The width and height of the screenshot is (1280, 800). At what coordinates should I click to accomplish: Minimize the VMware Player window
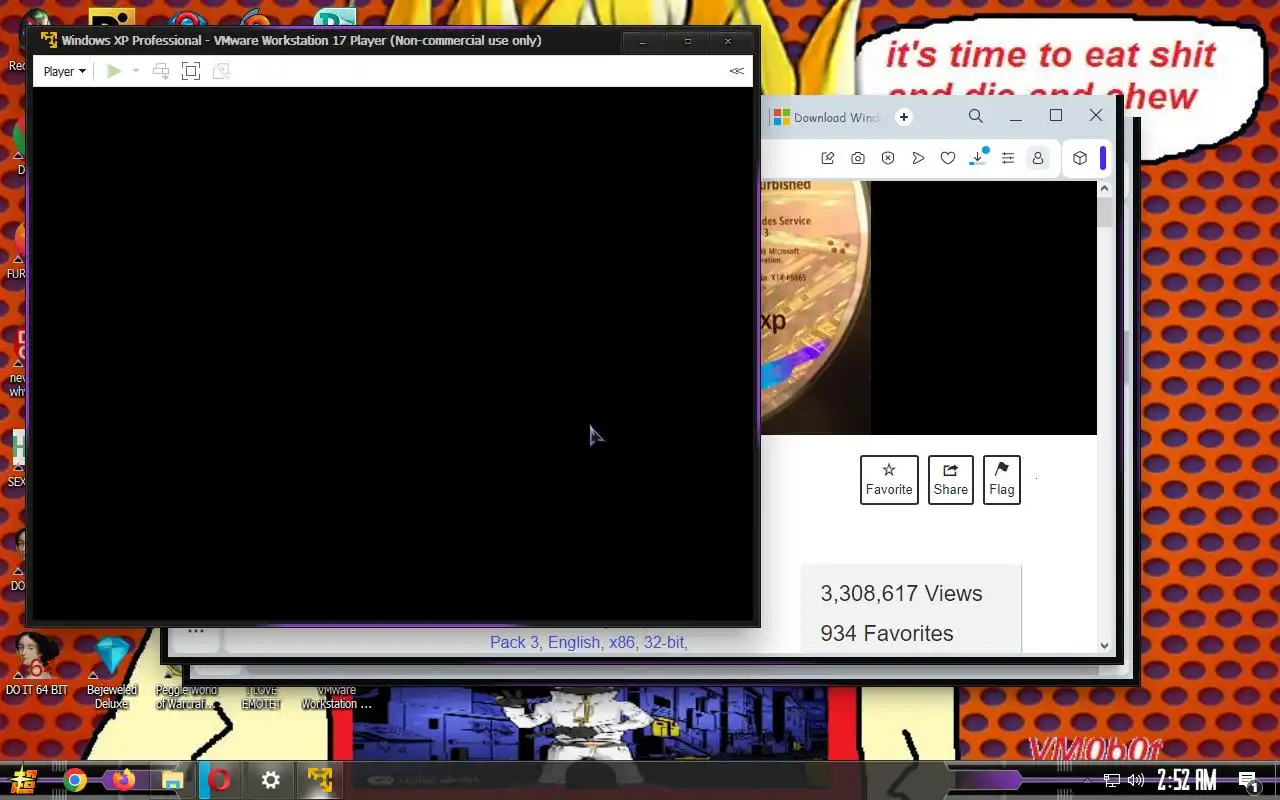click(643, 41)
